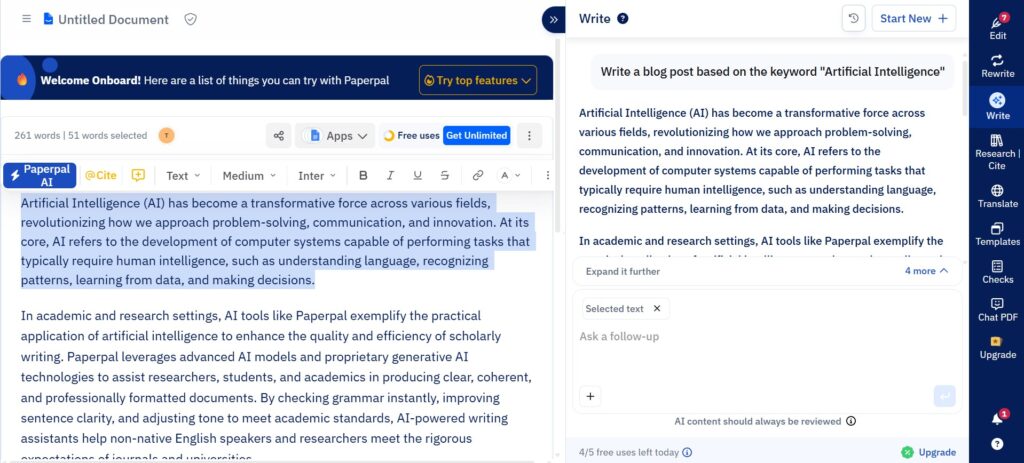The width and height of the screenshot is (1024, 463).
Task: Click the free uses left info icon
Action: [687, 453]
